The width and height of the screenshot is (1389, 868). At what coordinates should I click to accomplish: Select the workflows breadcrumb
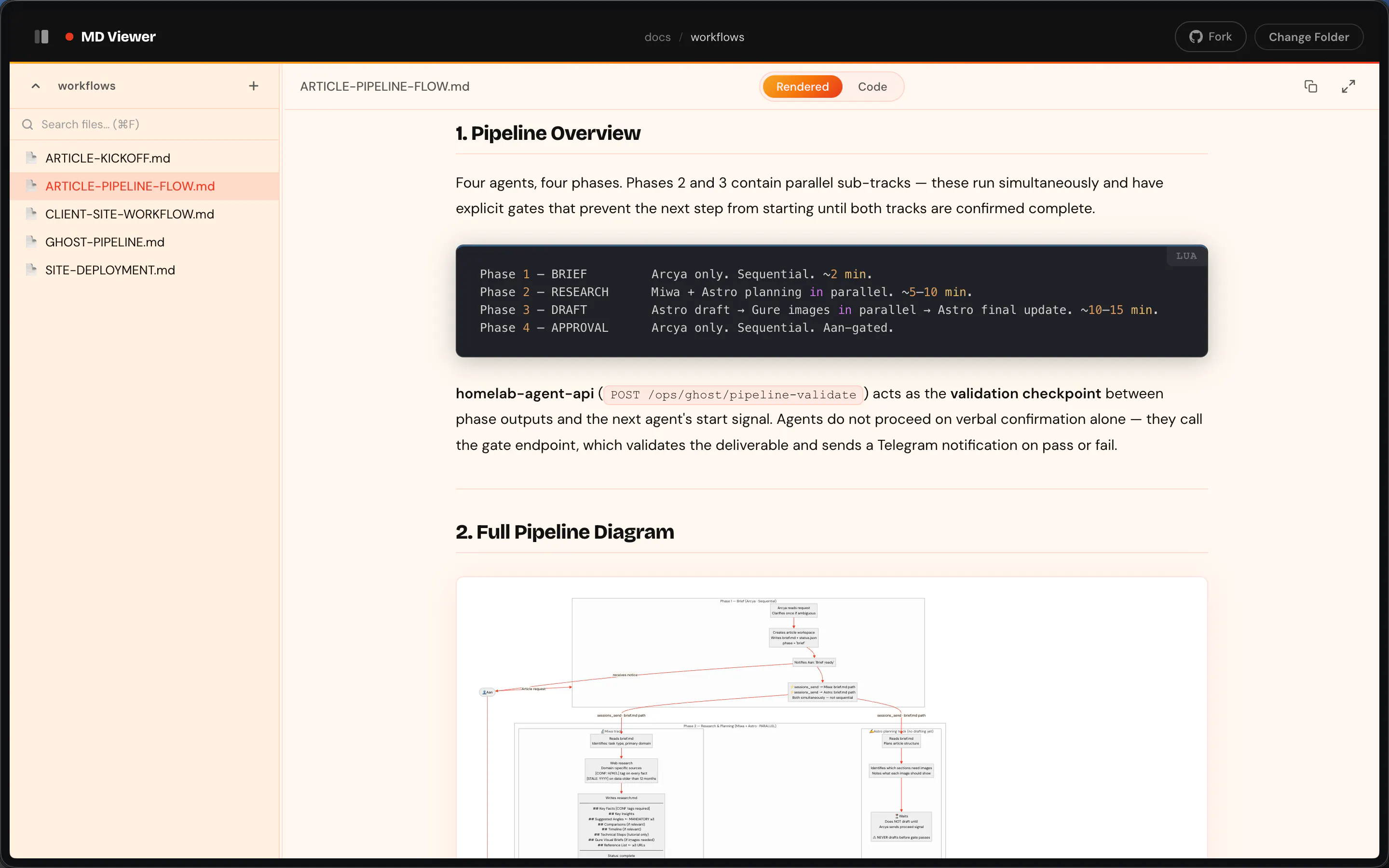click(x=717, y=37)
